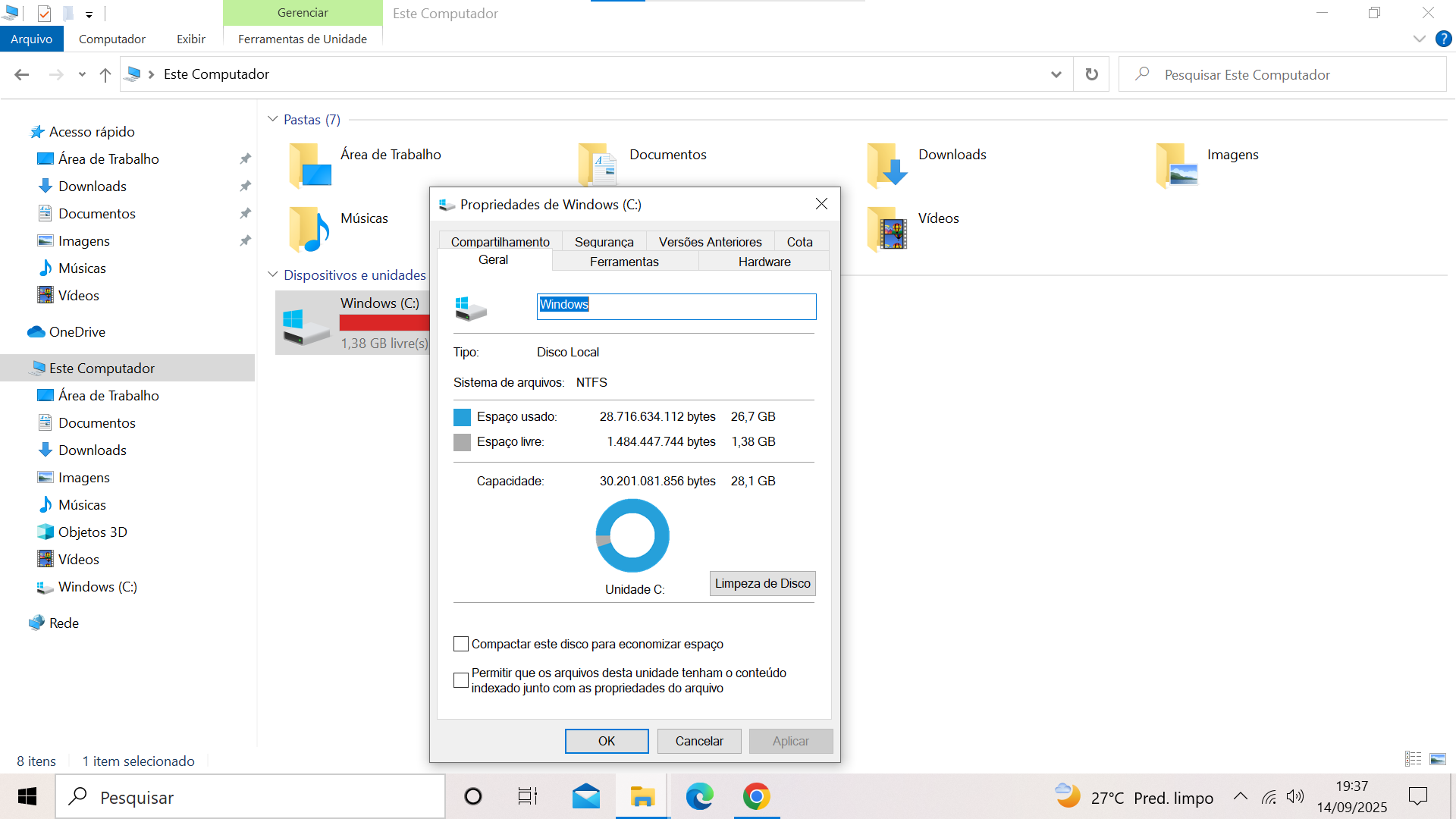This screenshot has height=819, width=1456.
Task: Open Task View on the taskbar
Action: click(x=528, y=797)
